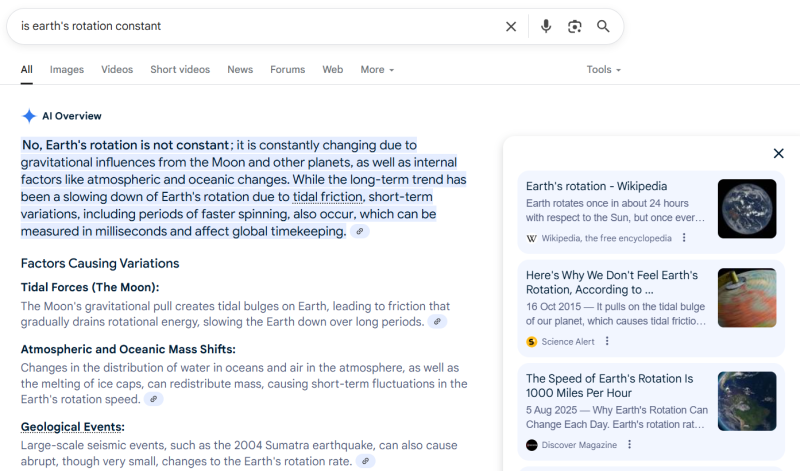800x471 pixels.
Task: Close the sources side panel
Action: coord(779,153)
